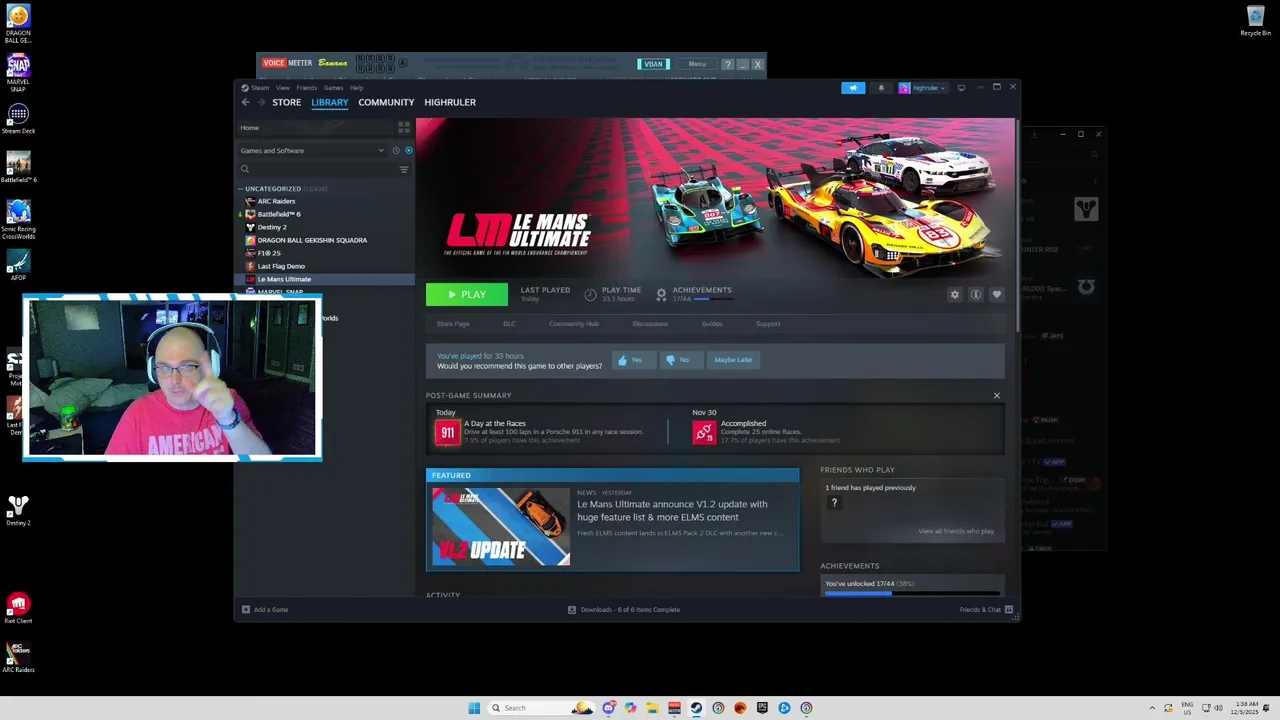Click Add a Game plus icon

tap(246, 610)
